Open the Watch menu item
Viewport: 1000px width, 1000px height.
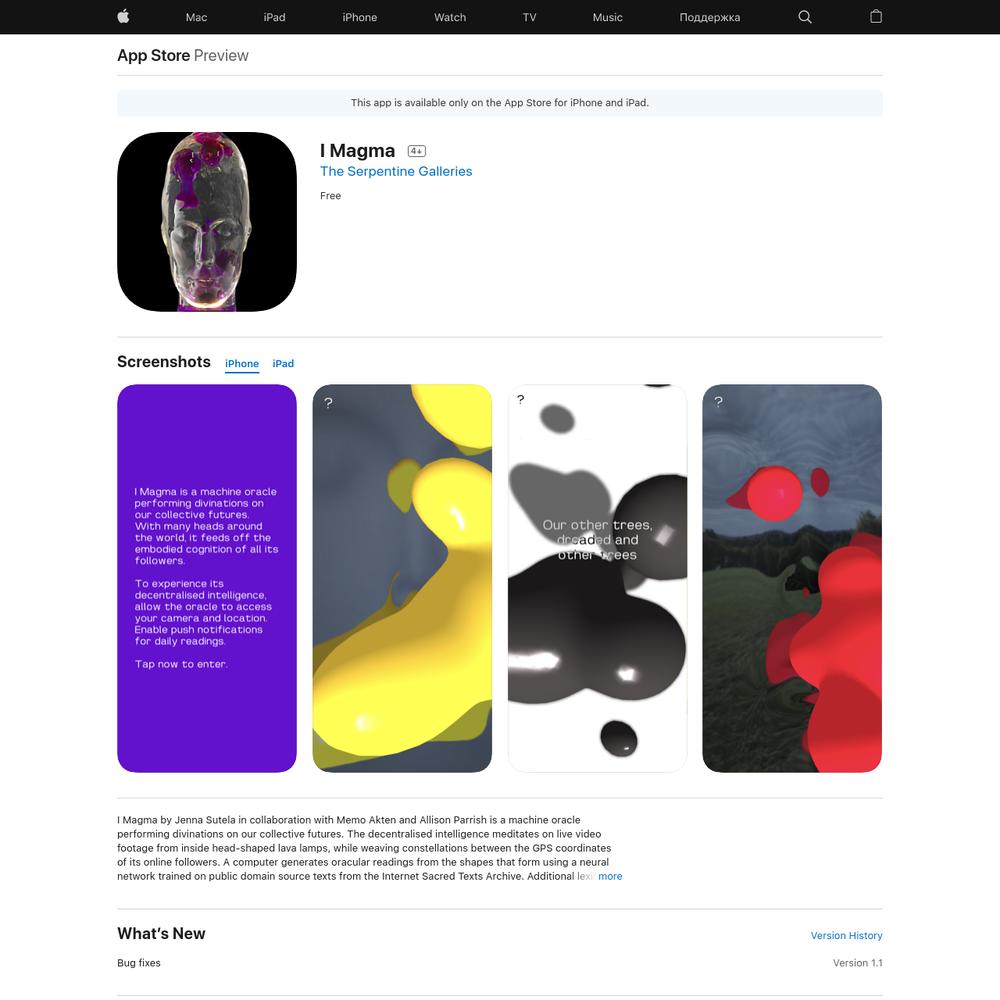(x=450, y=17)
